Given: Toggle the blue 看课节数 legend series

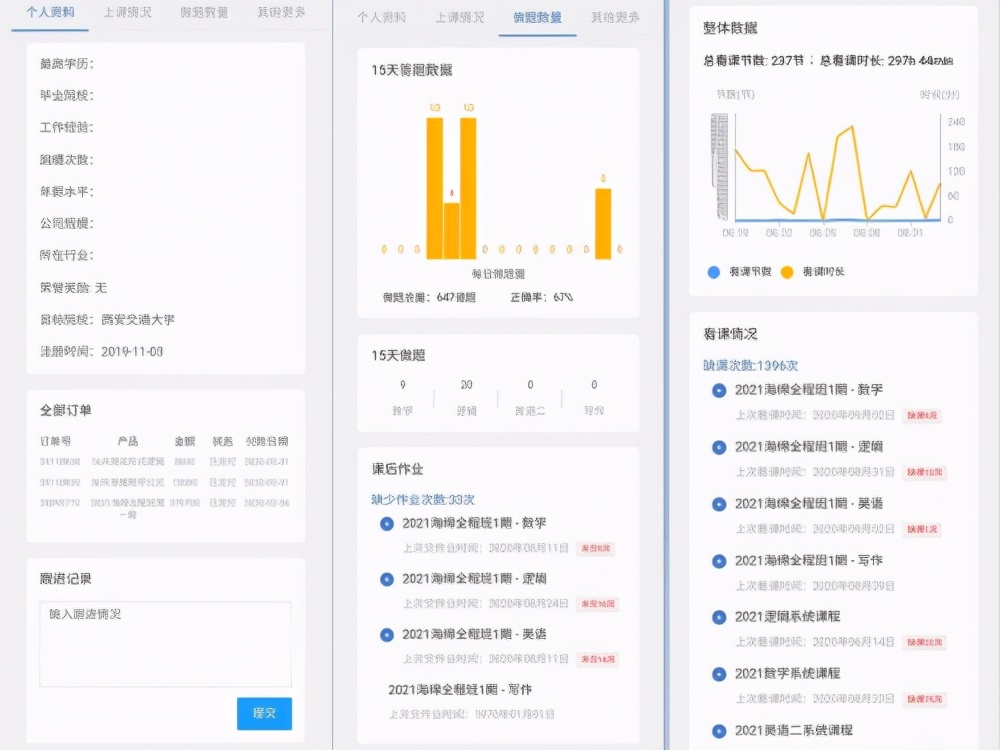Looking at the screenshot, I should [714, 272].
